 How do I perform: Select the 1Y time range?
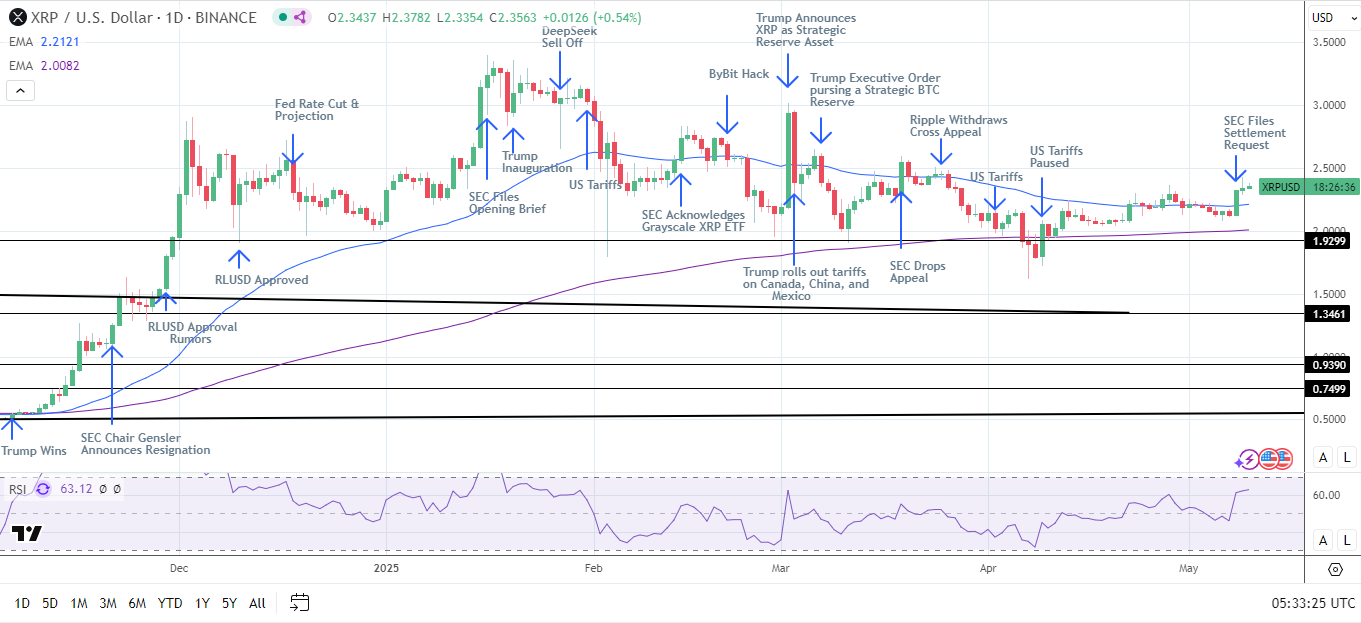pos(202,603)
